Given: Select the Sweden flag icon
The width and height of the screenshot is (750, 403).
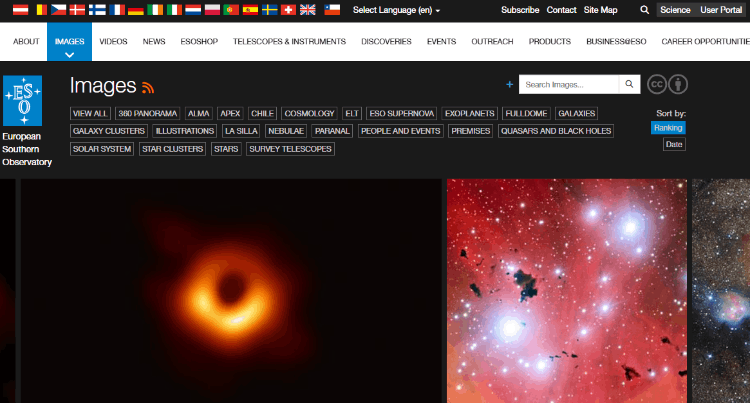Looking at the screenshot, I should click(x=269, y=10).
